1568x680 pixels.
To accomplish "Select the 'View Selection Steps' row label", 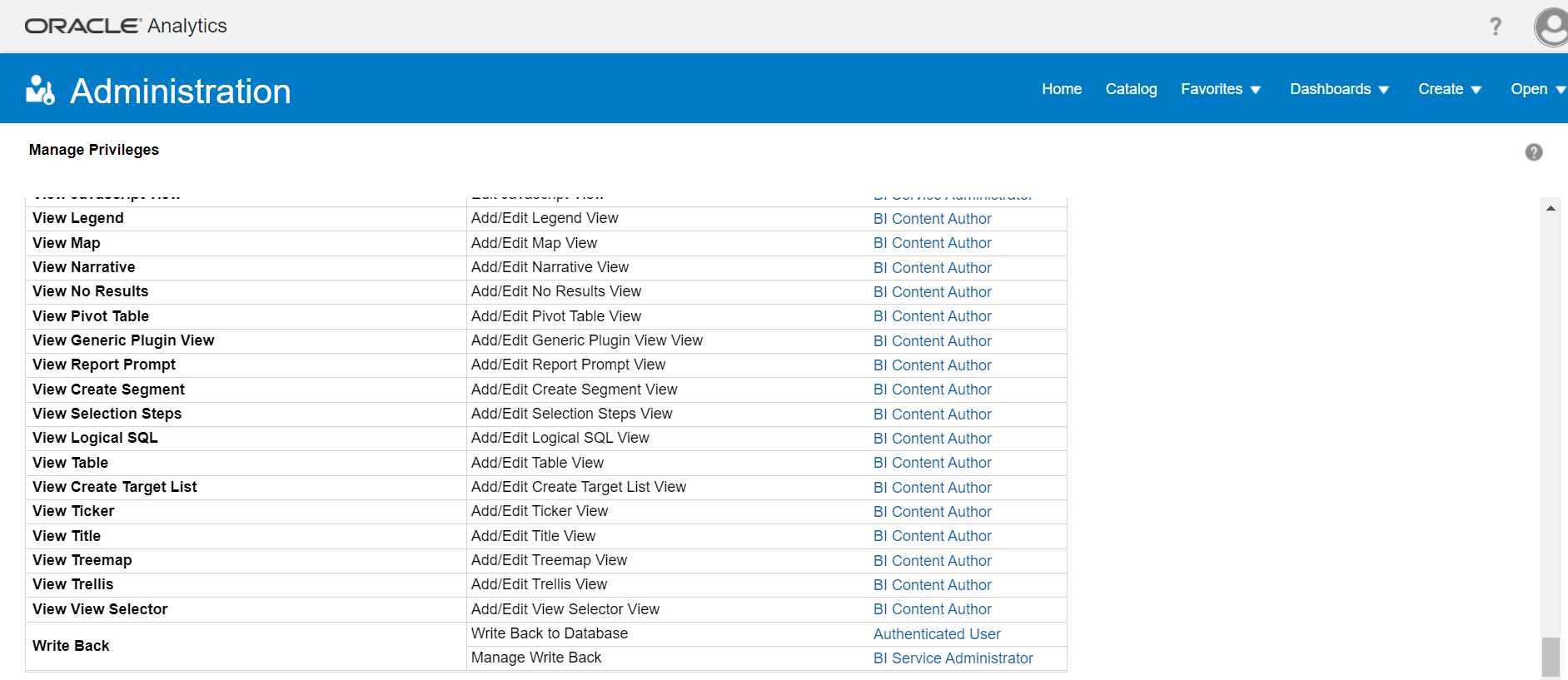I will [107, 414].
